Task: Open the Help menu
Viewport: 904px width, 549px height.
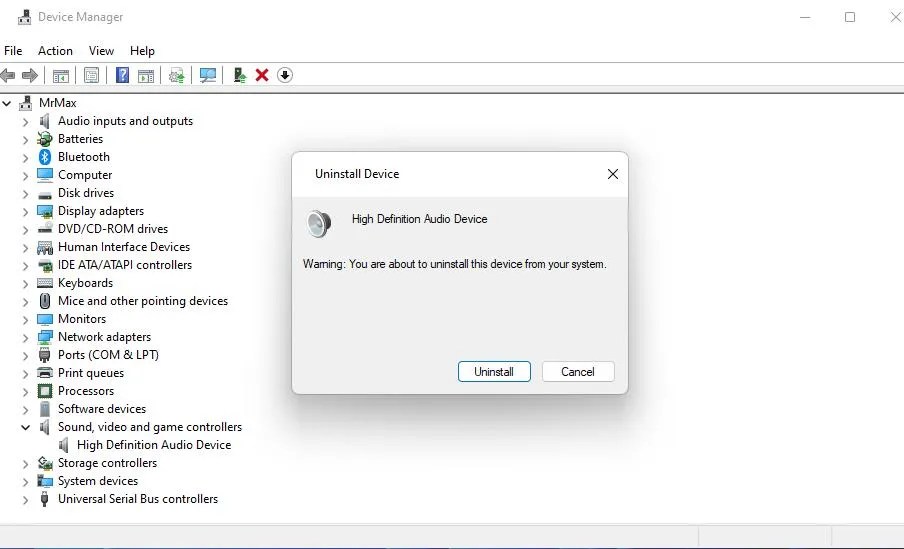Action: 142,51
